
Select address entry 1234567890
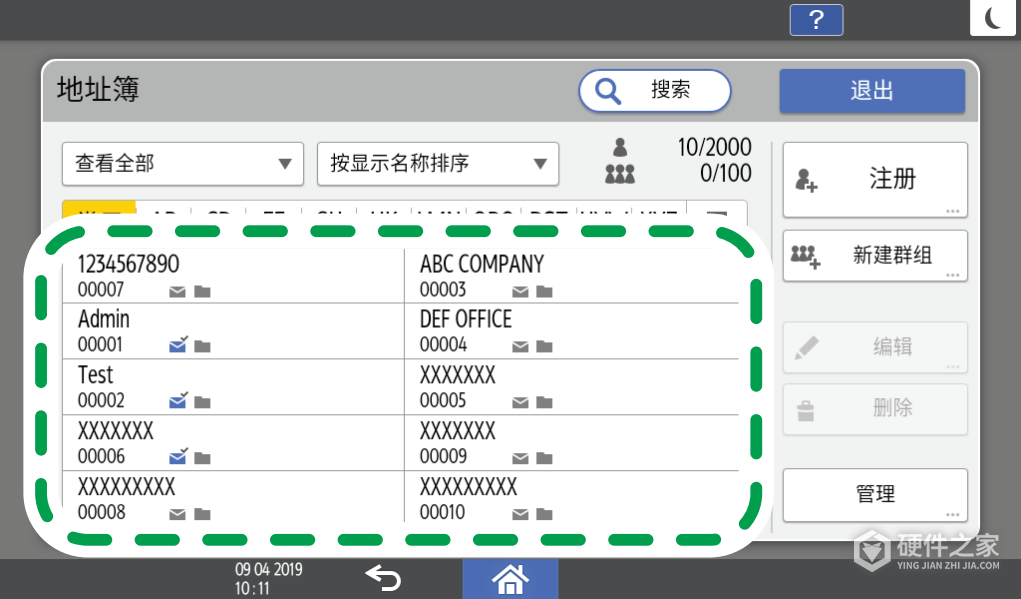pos(233,275)
